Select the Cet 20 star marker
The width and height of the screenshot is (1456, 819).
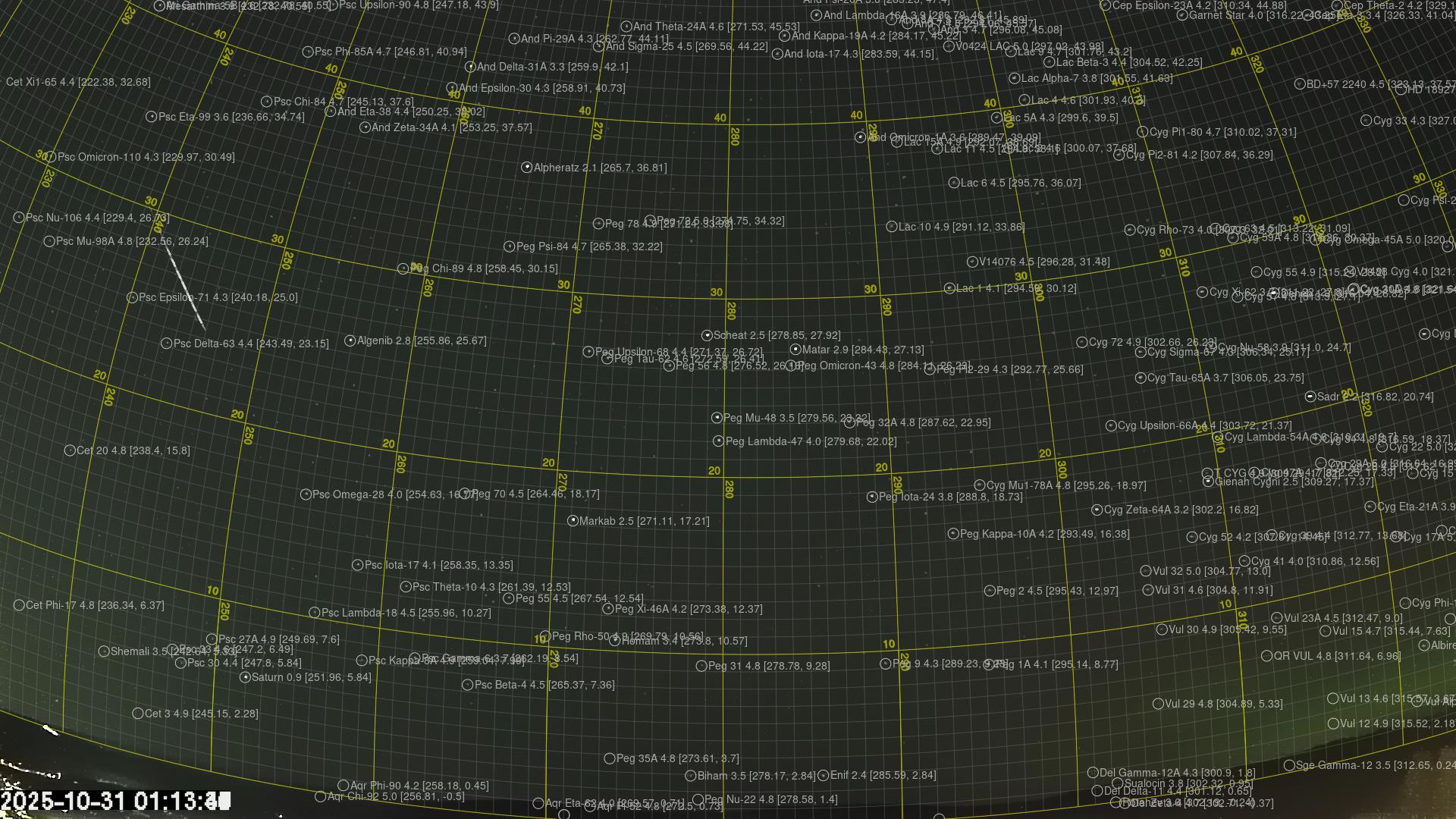point(70,450)
